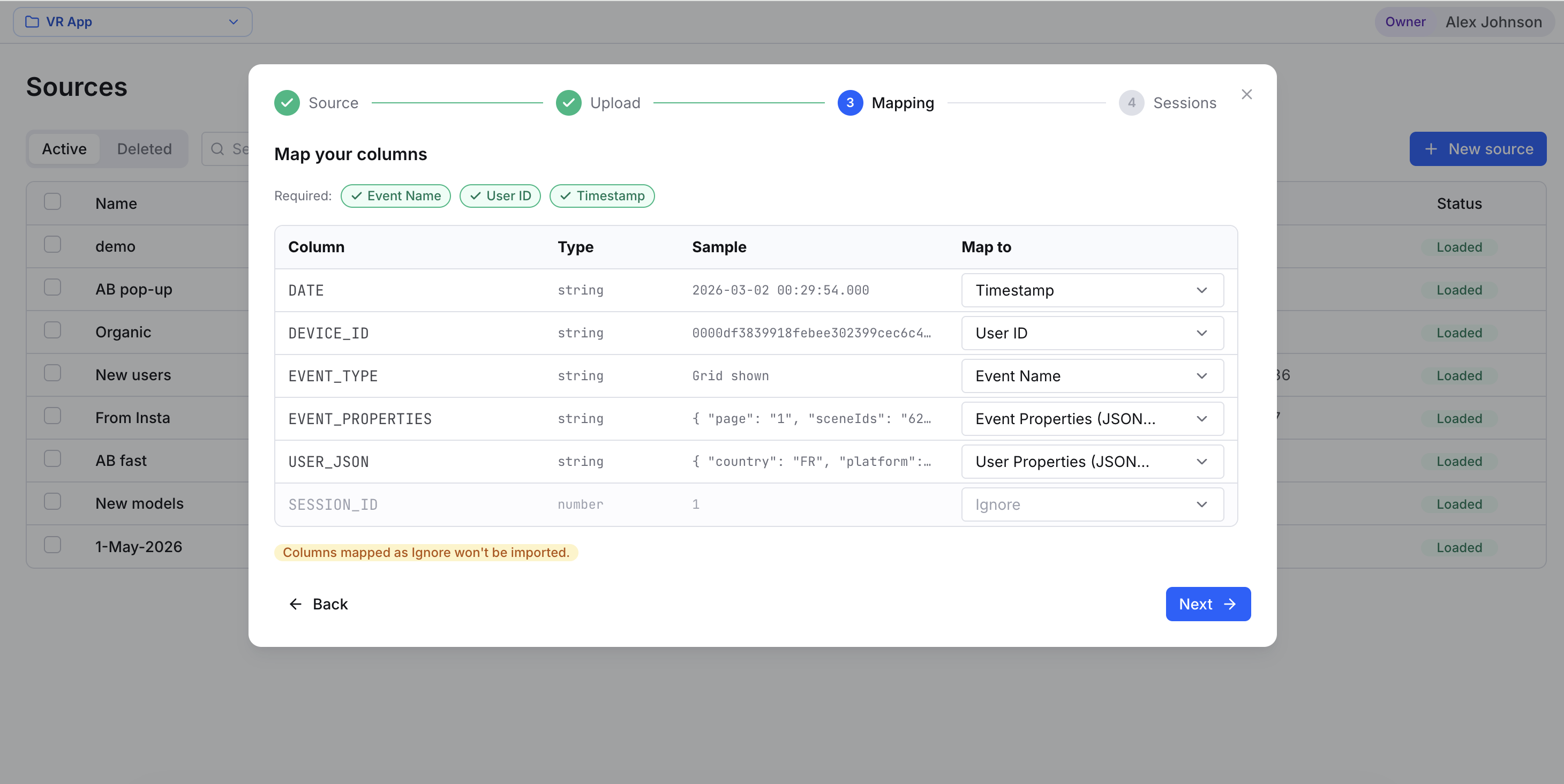Check the box for From Insta source
1564x784 pixels.
(52, 416)
